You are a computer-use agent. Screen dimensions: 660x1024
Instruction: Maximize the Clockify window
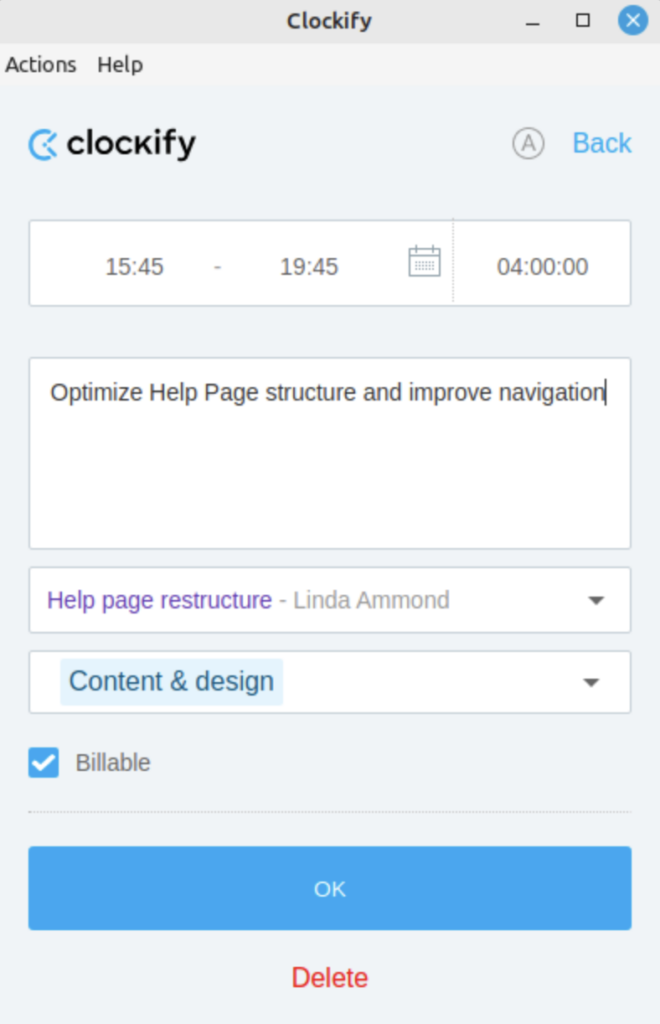583,21
